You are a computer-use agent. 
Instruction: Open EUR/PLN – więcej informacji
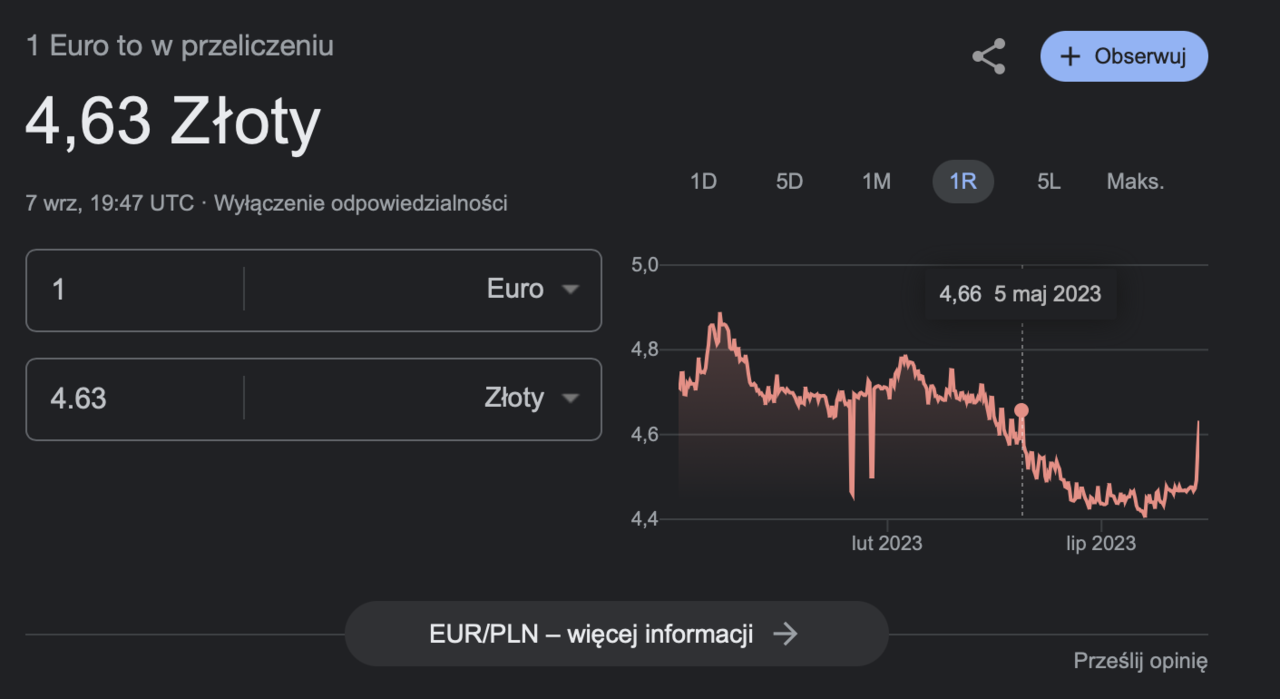(616, 634)
